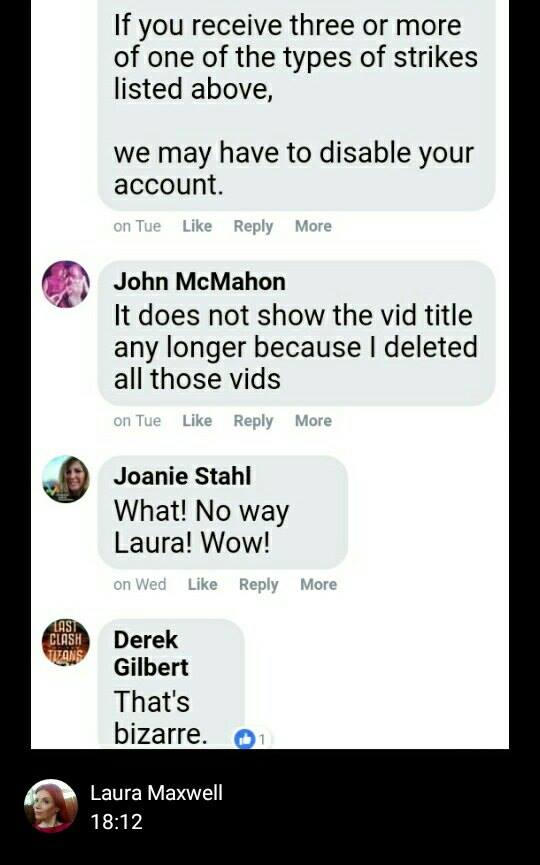Reply to the account strike warning comment
The height and width of the screenshot is (865, 540).
click(253, 226)
